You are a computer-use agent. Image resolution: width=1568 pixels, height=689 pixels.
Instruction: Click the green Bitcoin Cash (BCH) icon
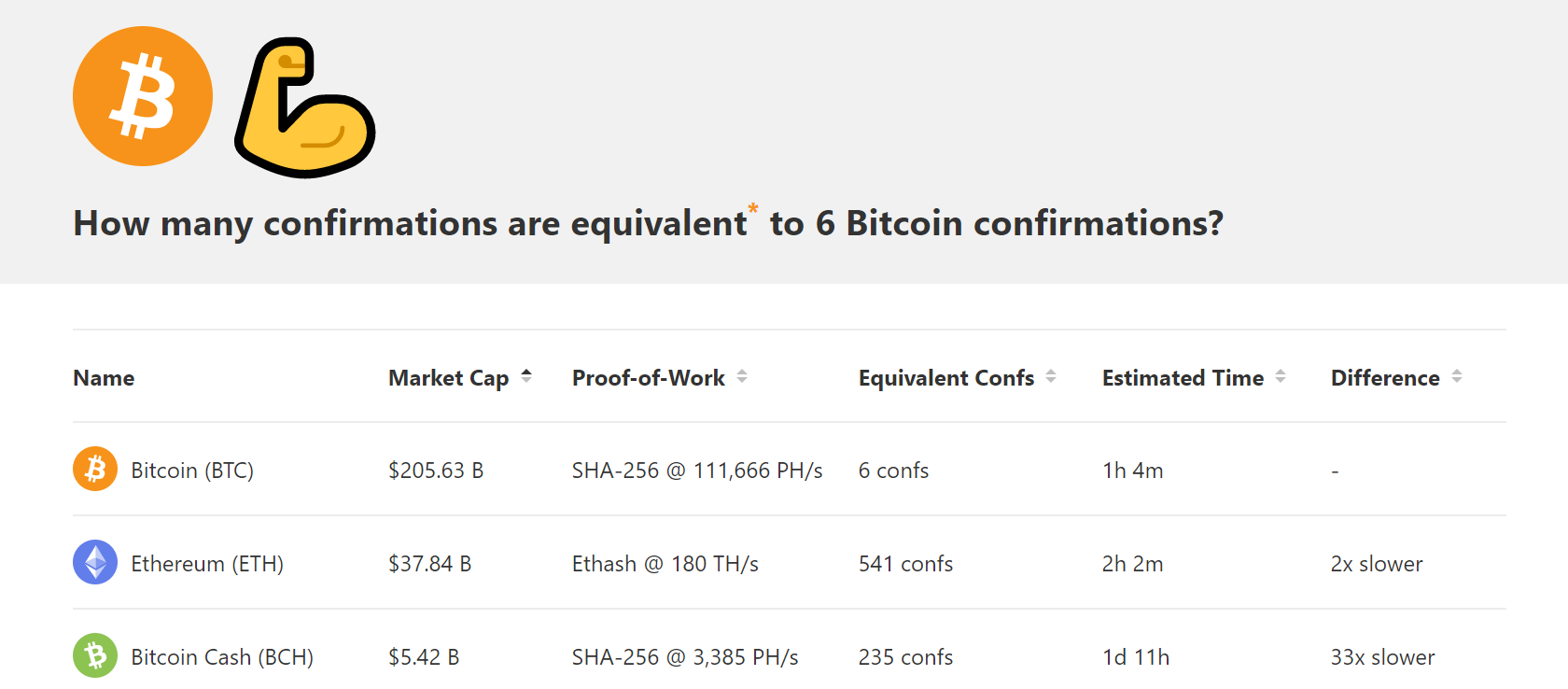click(x=95, y=655)
